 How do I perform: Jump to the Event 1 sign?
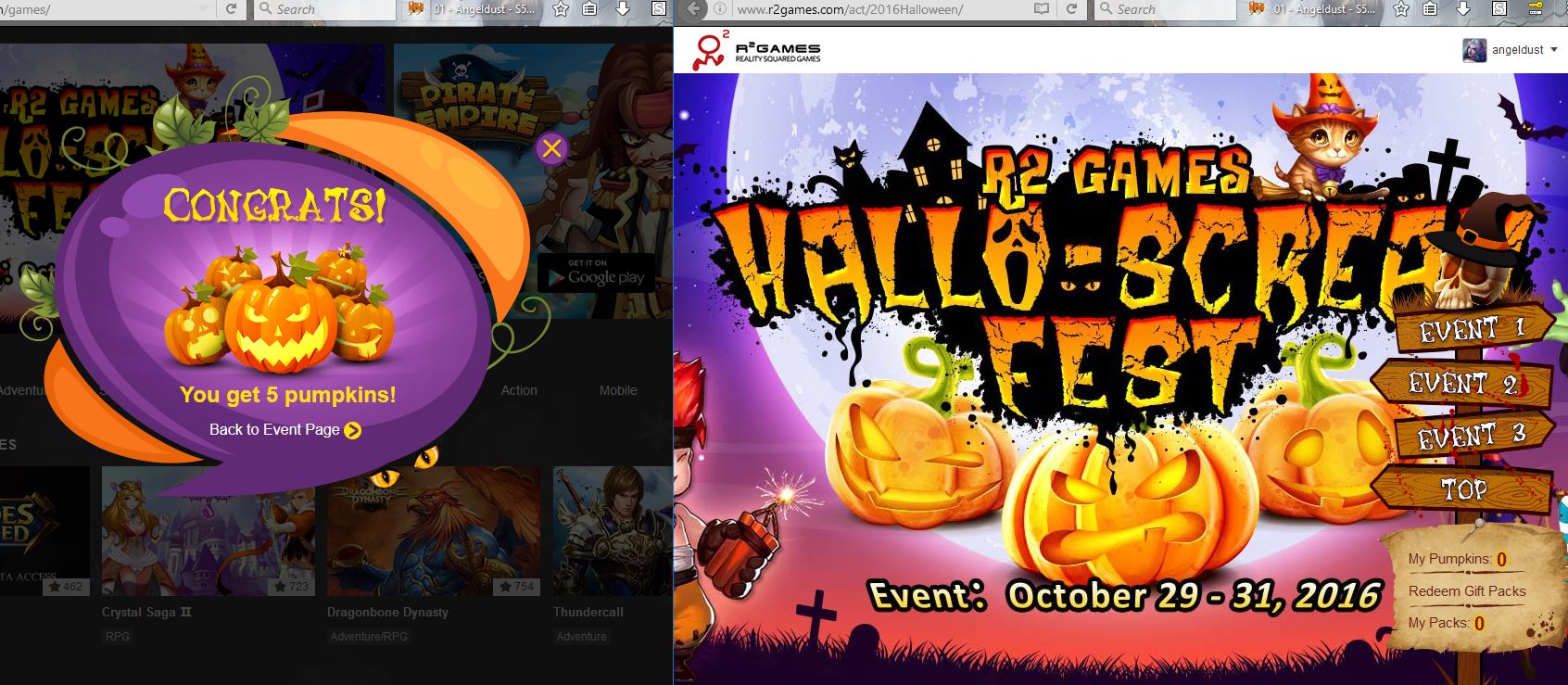(1472, 328)
